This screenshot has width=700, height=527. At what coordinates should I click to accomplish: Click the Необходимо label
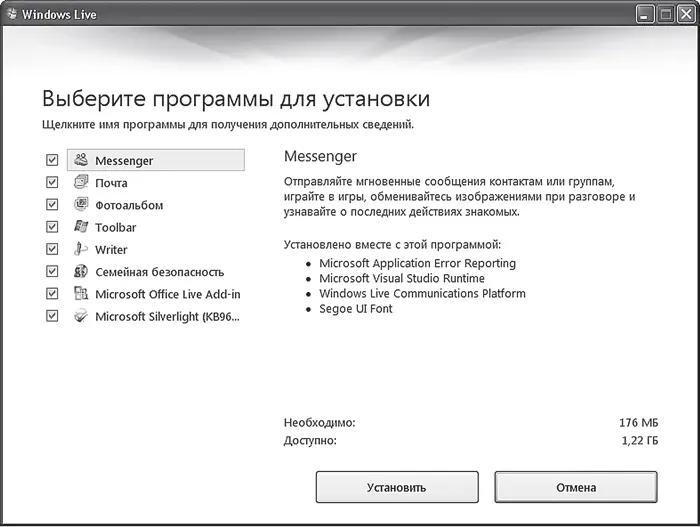pyautogui.click(x=319, y=422)
